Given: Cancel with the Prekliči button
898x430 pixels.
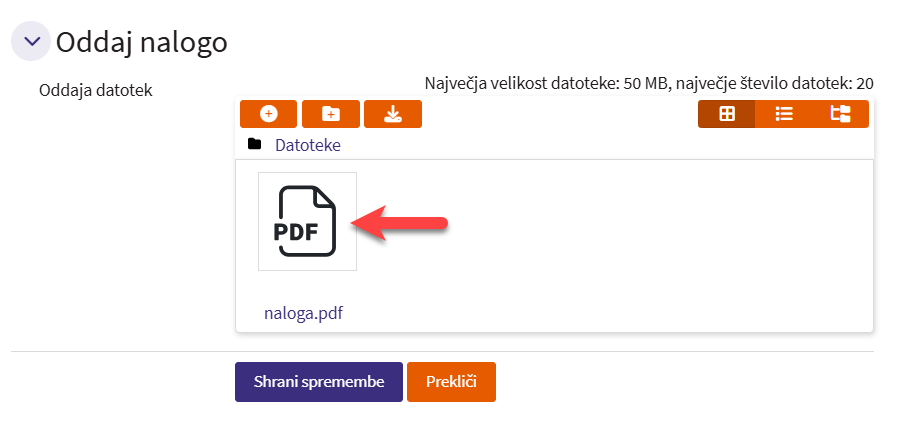Looking at the screenshot, I should 451,382.
